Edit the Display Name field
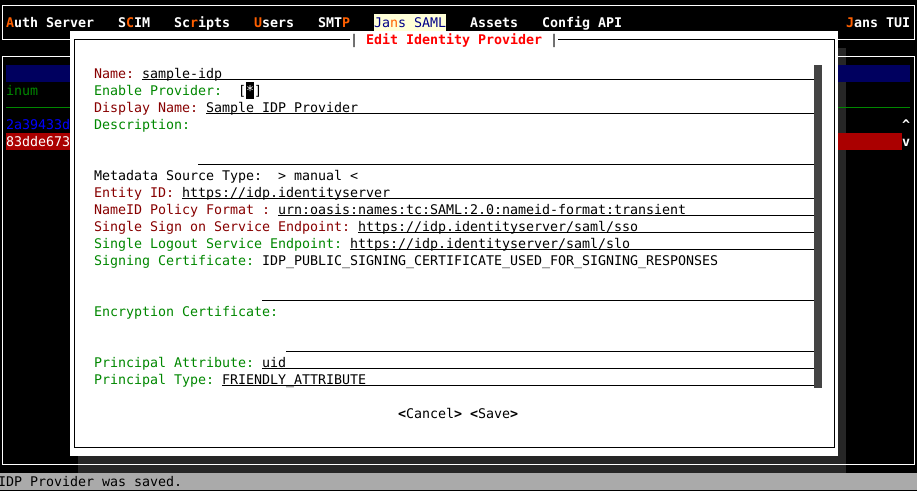Image resolution: width=917 pixels, height=491 pixels. [x=508, y=107]
